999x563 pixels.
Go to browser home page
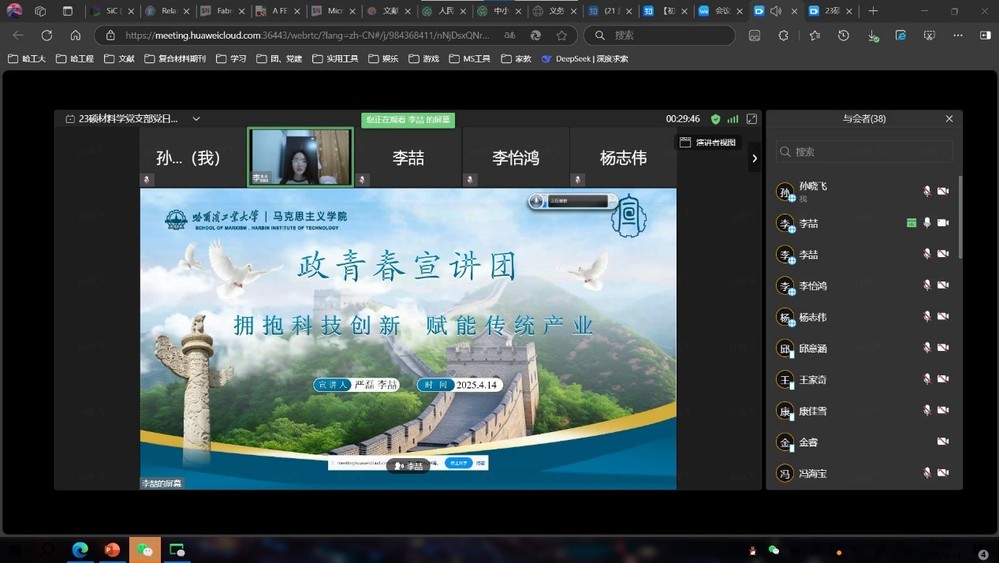tap(75, 35)
